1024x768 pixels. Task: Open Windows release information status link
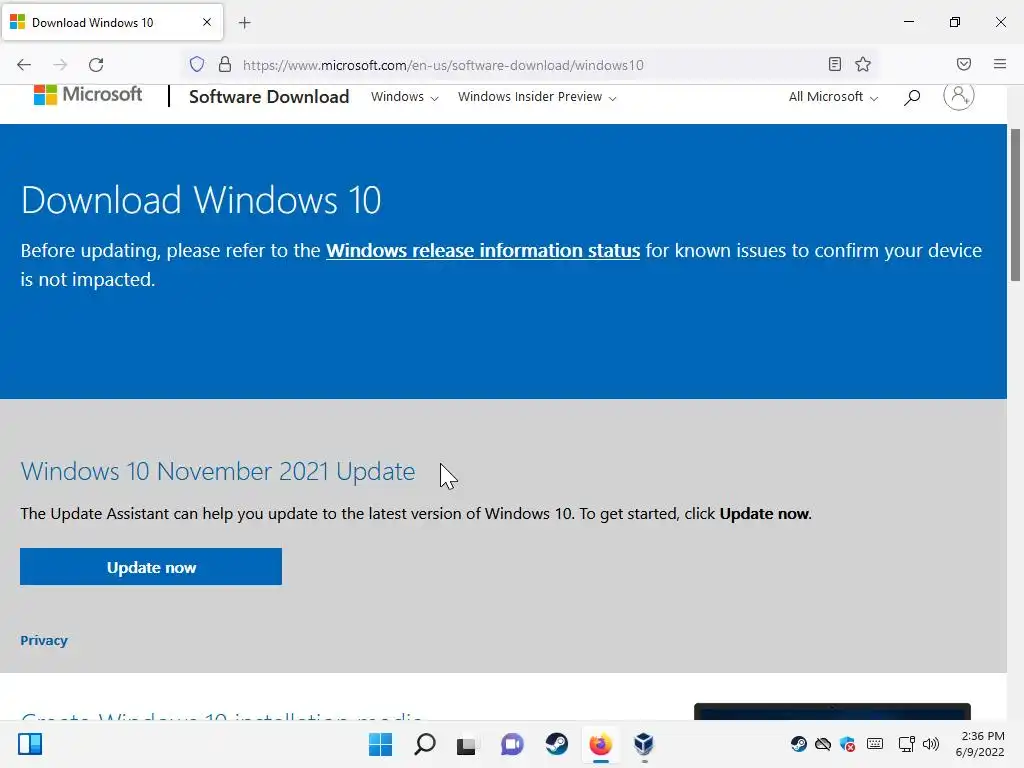[483, 250]
